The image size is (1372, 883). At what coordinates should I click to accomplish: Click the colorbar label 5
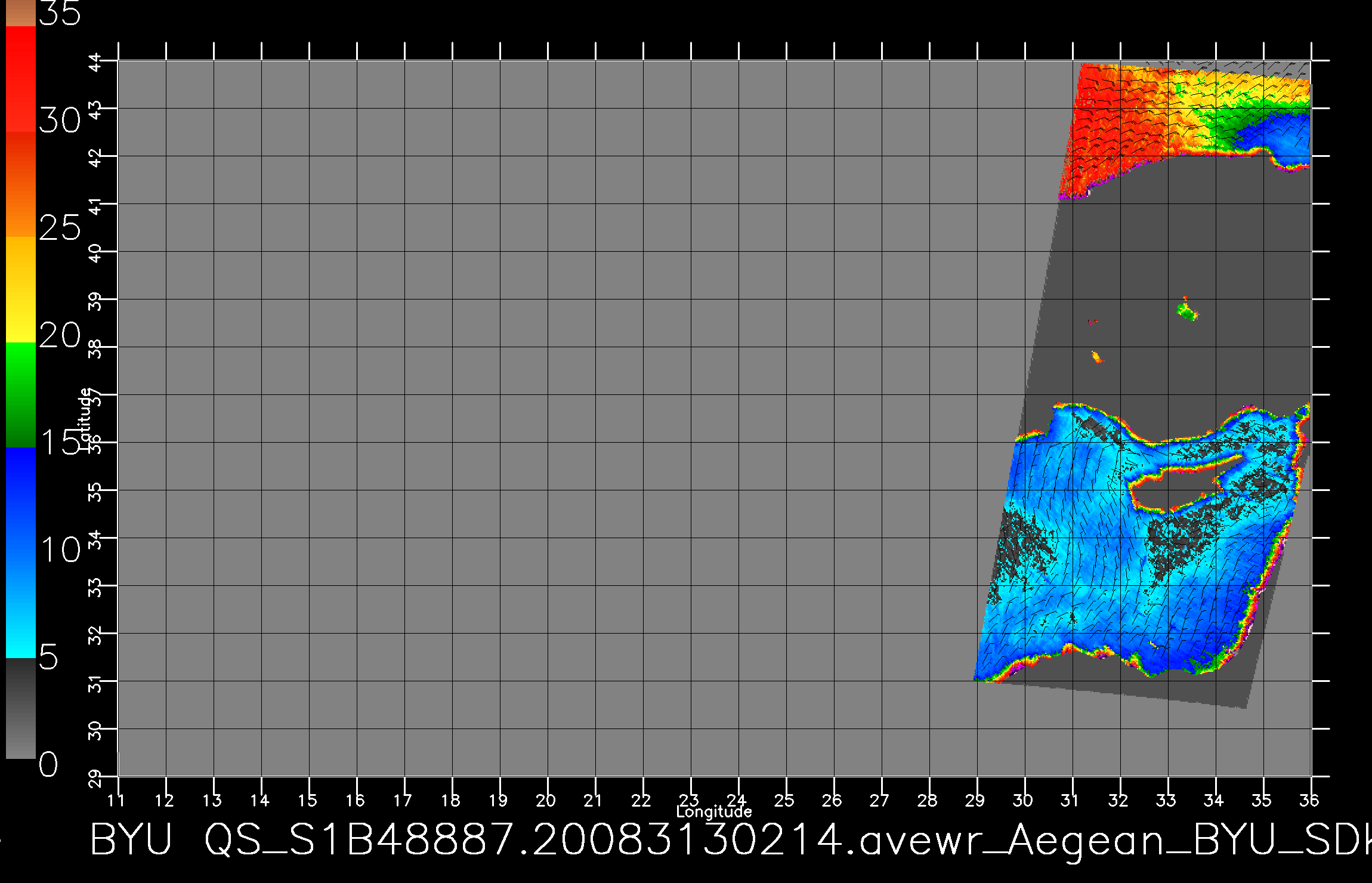pyautogui.click(x=48, y=657)
